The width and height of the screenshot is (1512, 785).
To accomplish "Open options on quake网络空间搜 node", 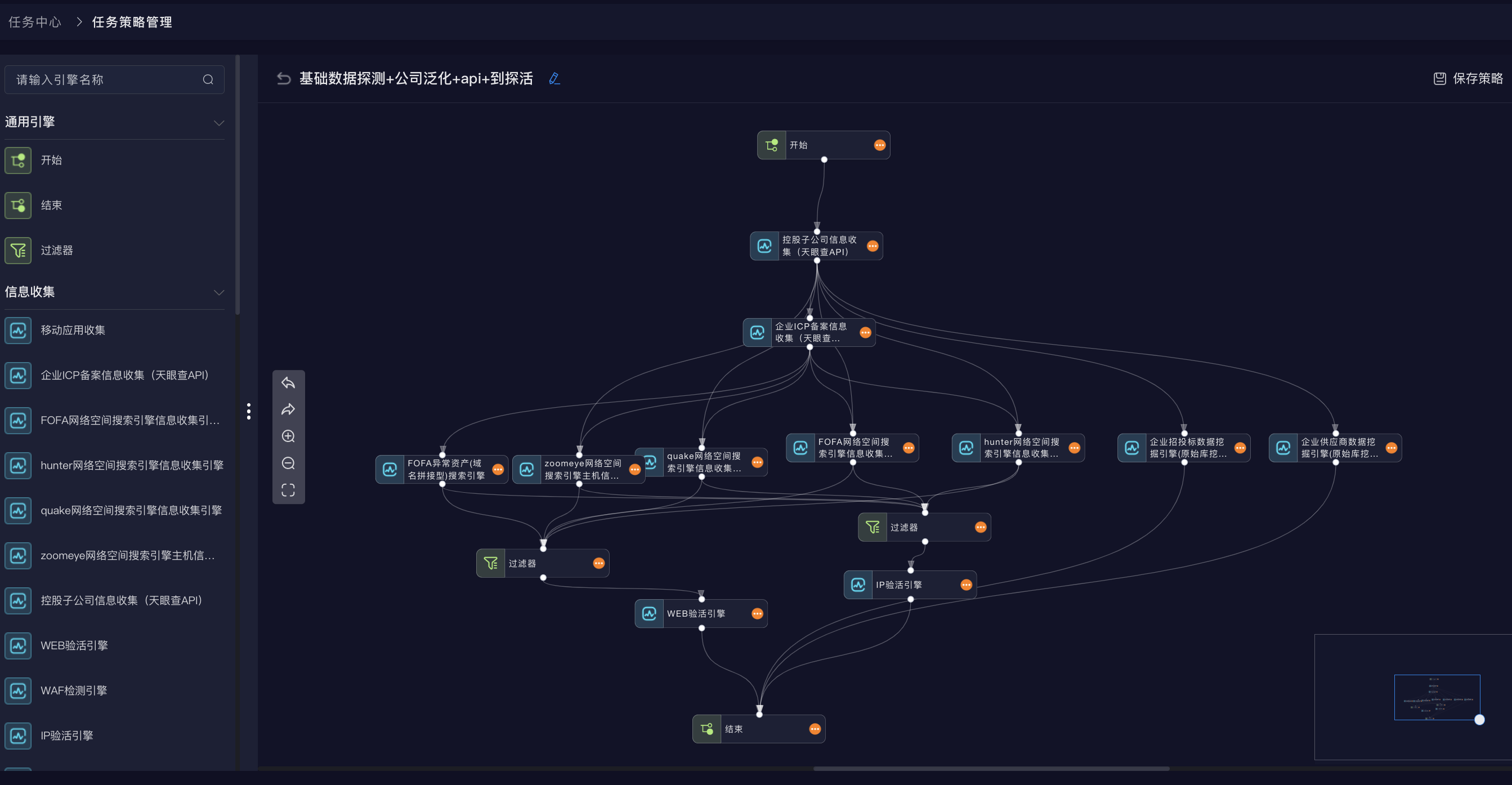I will 757,462.
